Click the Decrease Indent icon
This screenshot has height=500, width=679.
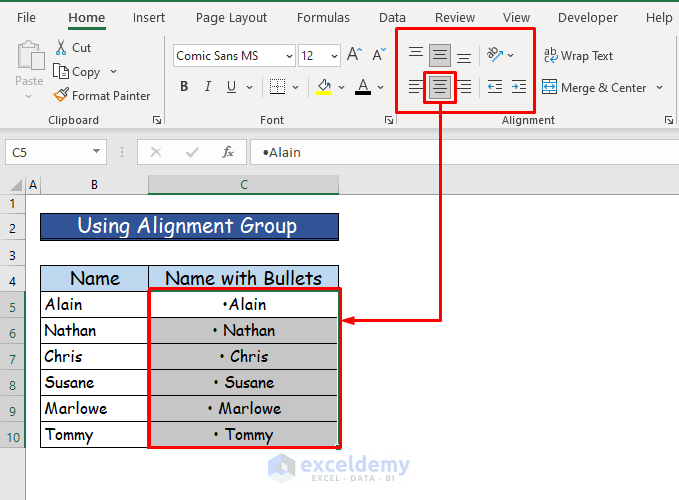click(x=495, y=87)
